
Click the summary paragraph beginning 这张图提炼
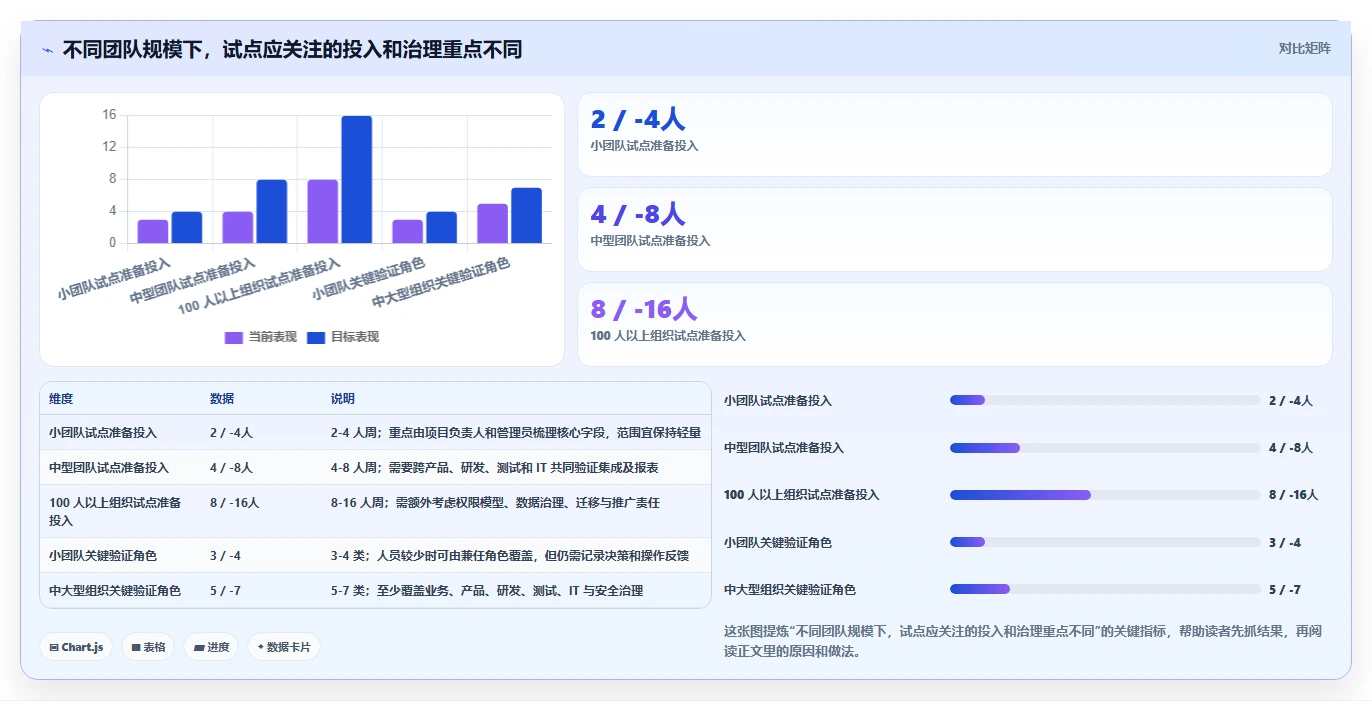1022,641
